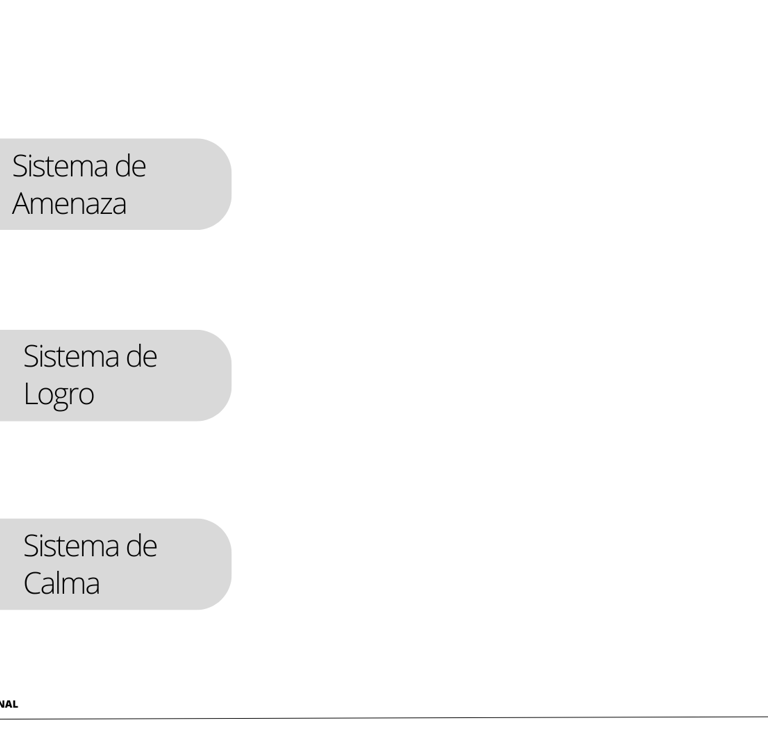Click the word "Amenaza" in top box
Image resolution: width=768 pixels, height=750 pixels.
[x=69, y=204]
